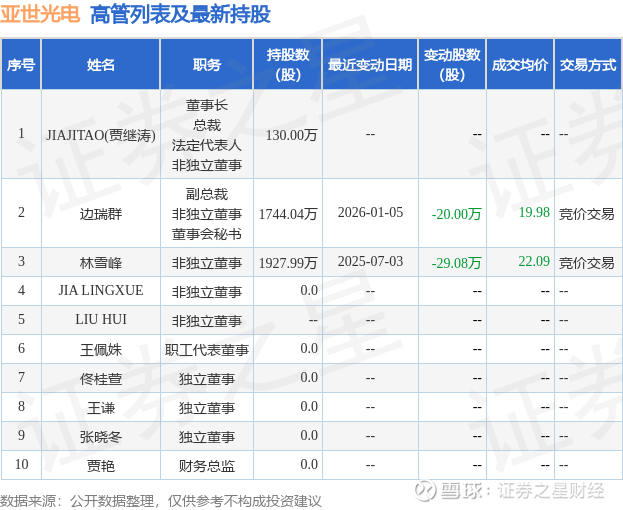Click the 成交均价 column header

pos(519,65)
